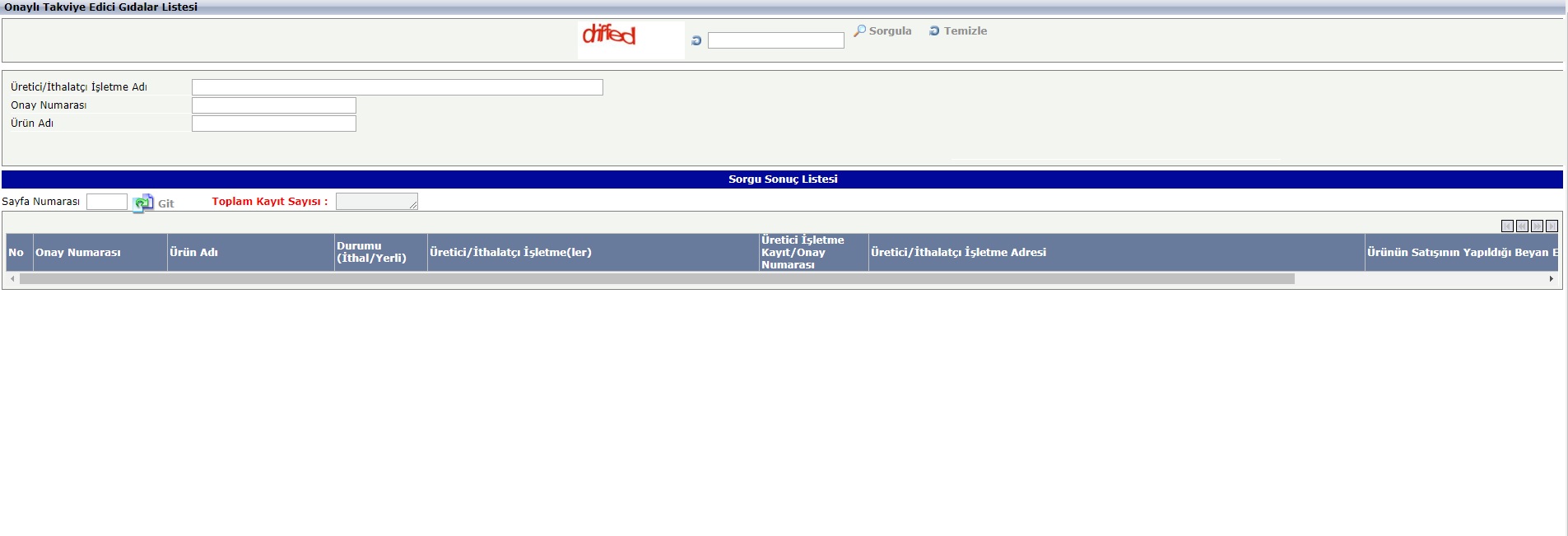This screenshot has width=1568, height=536.
Task: Go to the next results page
Action: click(1537, 226)
